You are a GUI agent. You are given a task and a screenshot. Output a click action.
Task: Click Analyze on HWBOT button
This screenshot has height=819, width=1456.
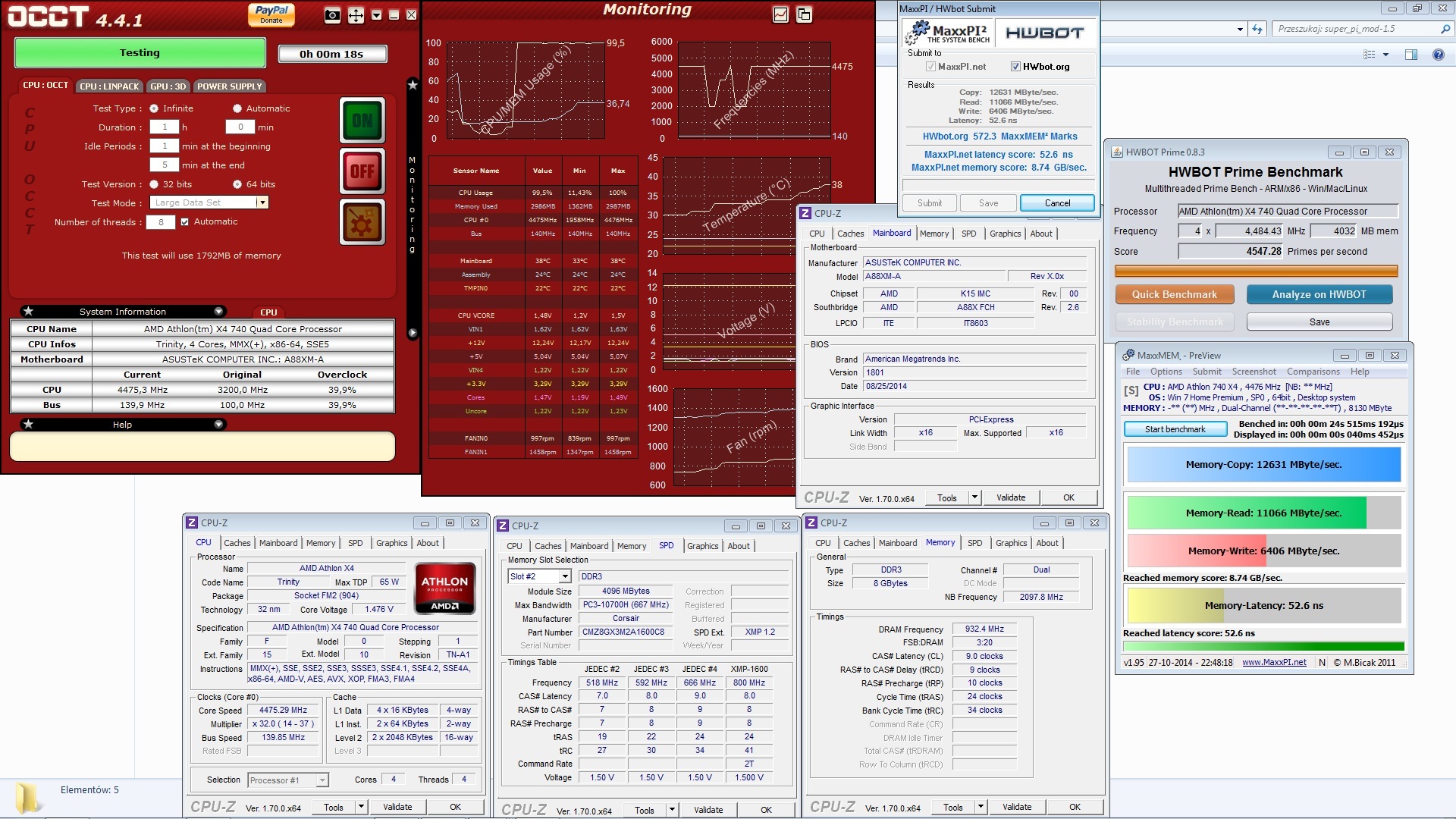(x=1319, y=294)
